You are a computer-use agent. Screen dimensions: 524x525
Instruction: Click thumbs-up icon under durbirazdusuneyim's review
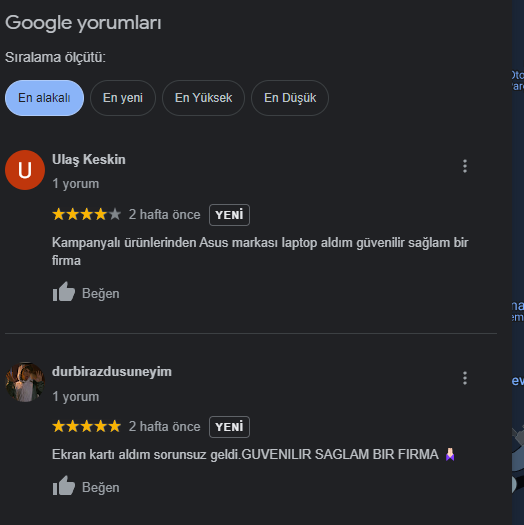coord(64,485)
